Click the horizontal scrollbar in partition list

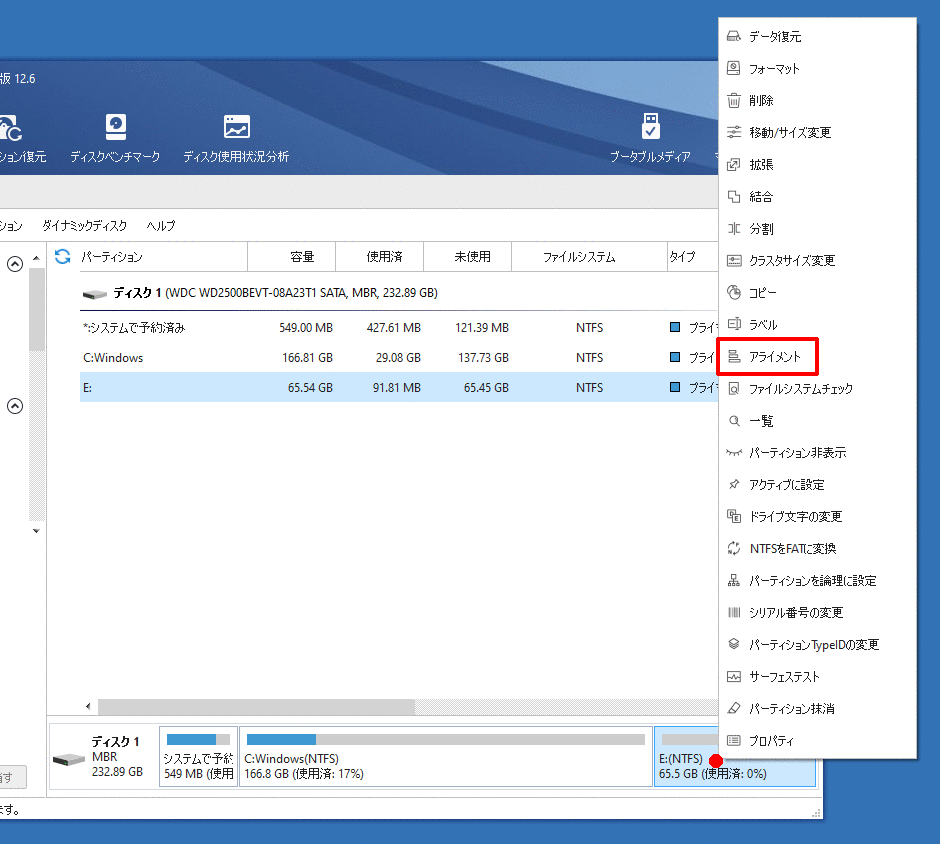tap(255, 706)
